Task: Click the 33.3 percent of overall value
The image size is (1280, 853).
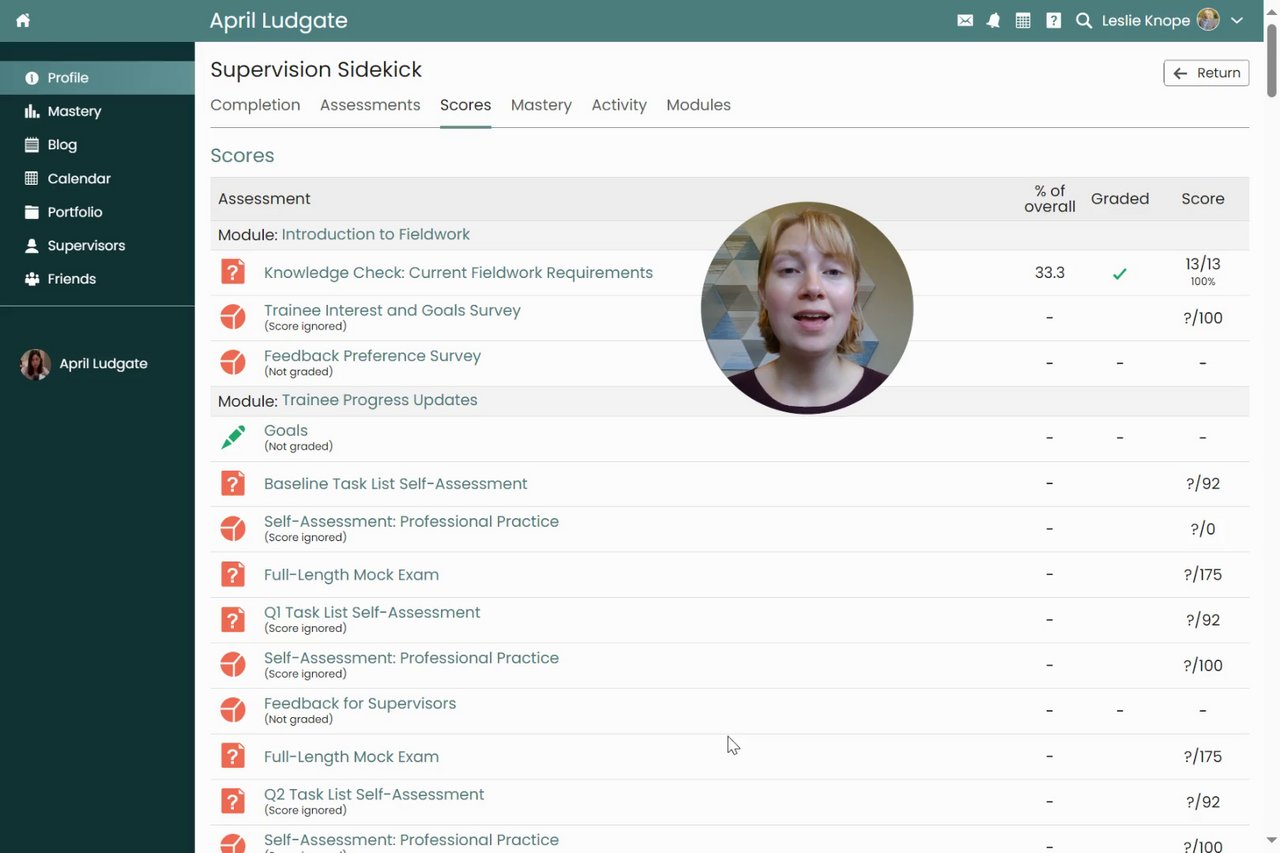Action: point(1050,273)
